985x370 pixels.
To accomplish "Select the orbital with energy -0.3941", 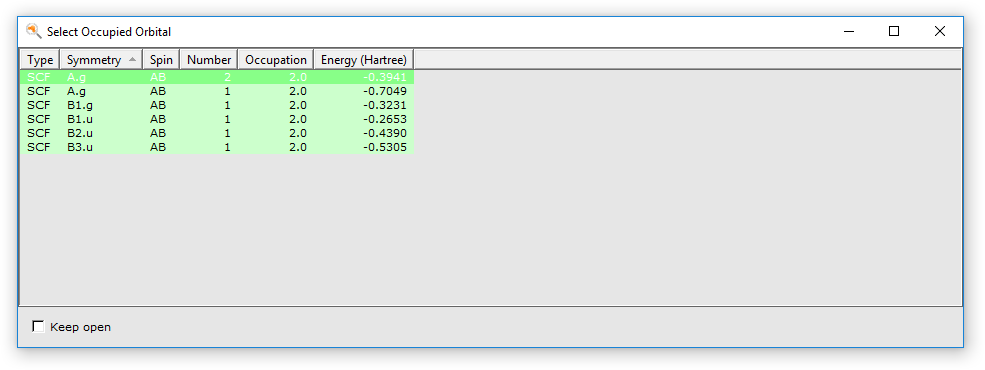I will tap(217, 77).
